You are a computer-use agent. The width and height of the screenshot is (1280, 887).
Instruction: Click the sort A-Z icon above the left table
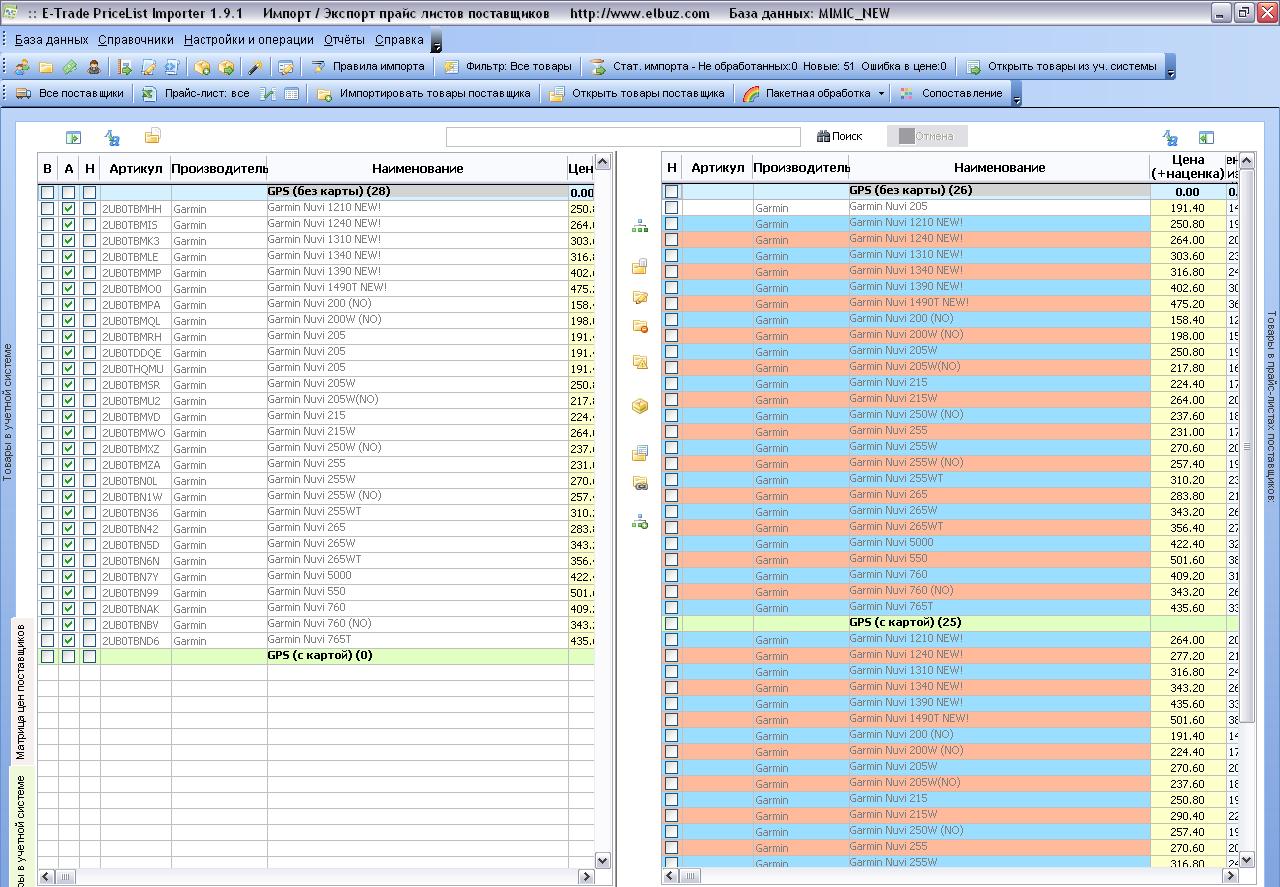coord(112,138)
